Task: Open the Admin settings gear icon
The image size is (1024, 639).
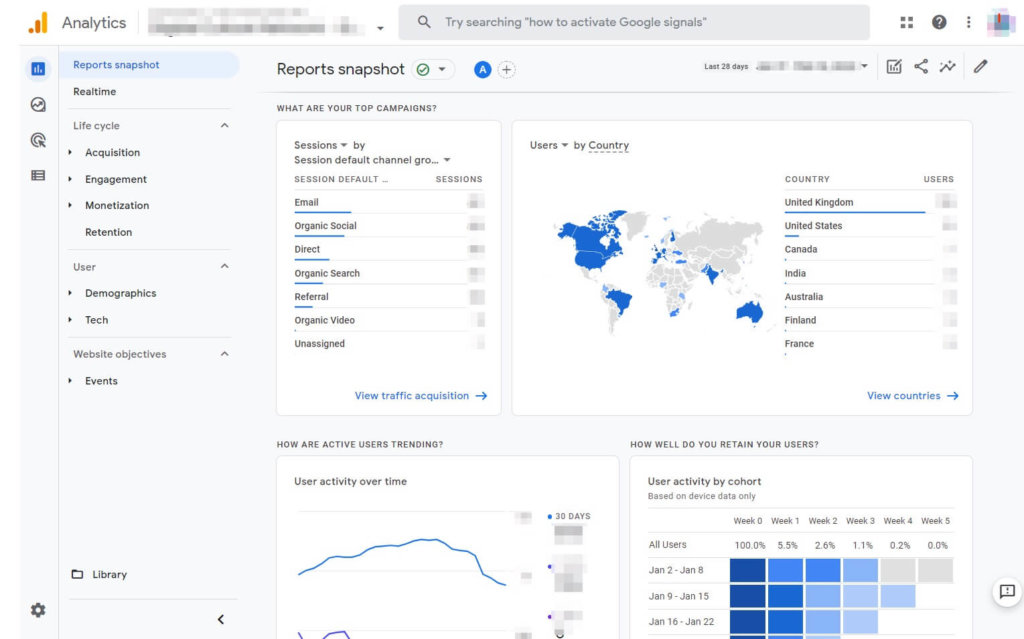Action: pyautogui.click(x=38, y=609)
